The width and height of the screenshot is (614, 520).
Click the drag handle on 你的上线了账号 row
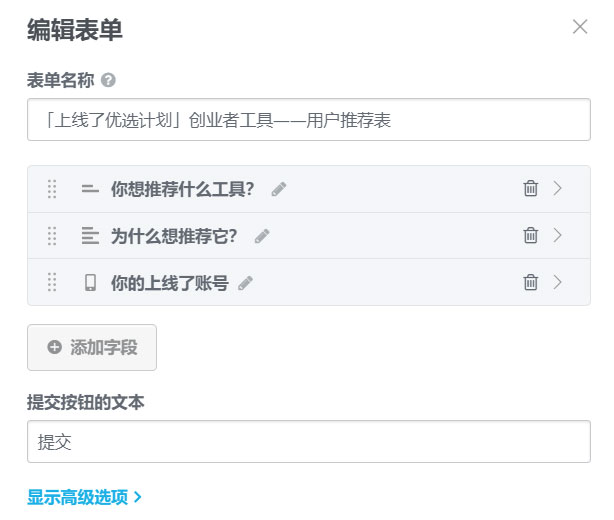[x=52, y=282]
